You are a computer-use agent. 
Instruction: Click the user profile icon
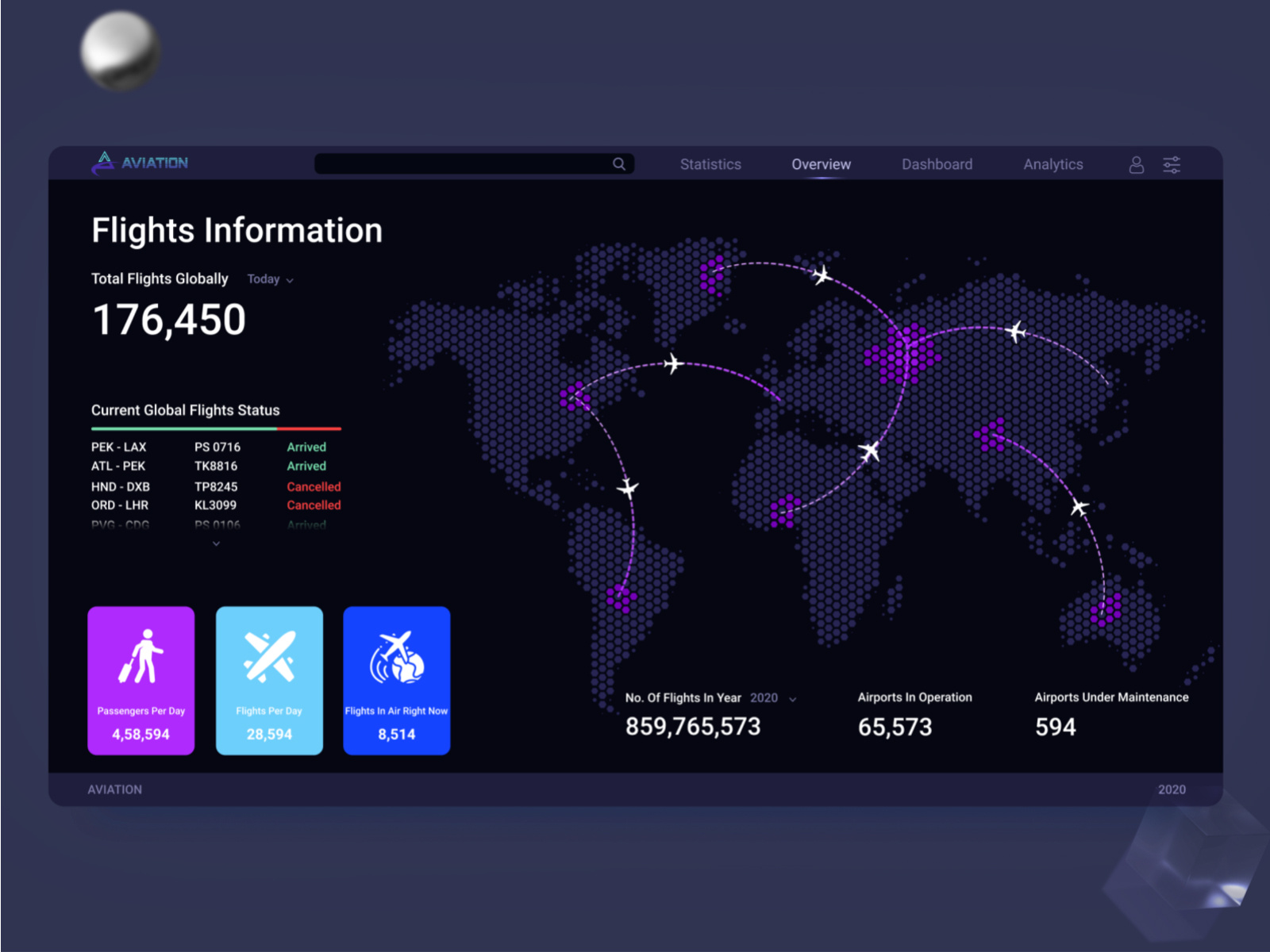tap(1137, 164)
